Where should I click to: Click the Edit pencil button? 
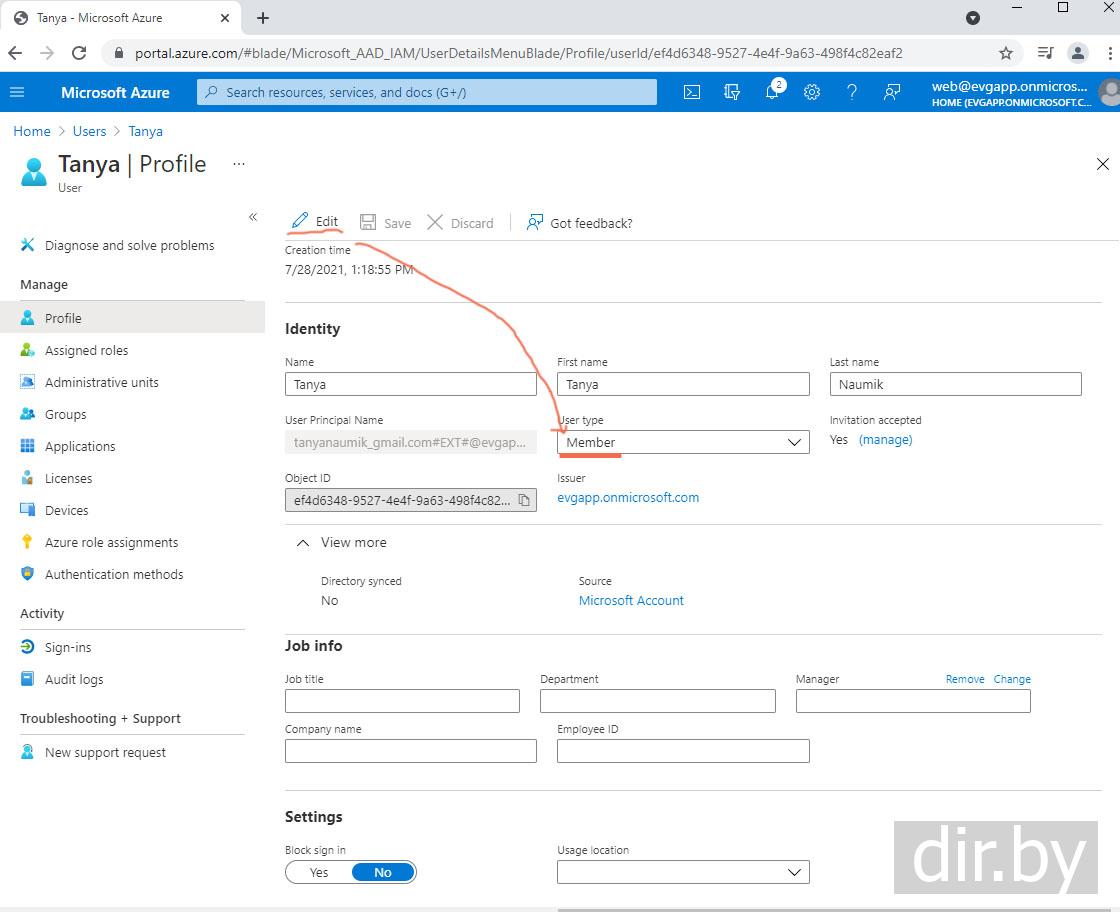click(315, 222)
